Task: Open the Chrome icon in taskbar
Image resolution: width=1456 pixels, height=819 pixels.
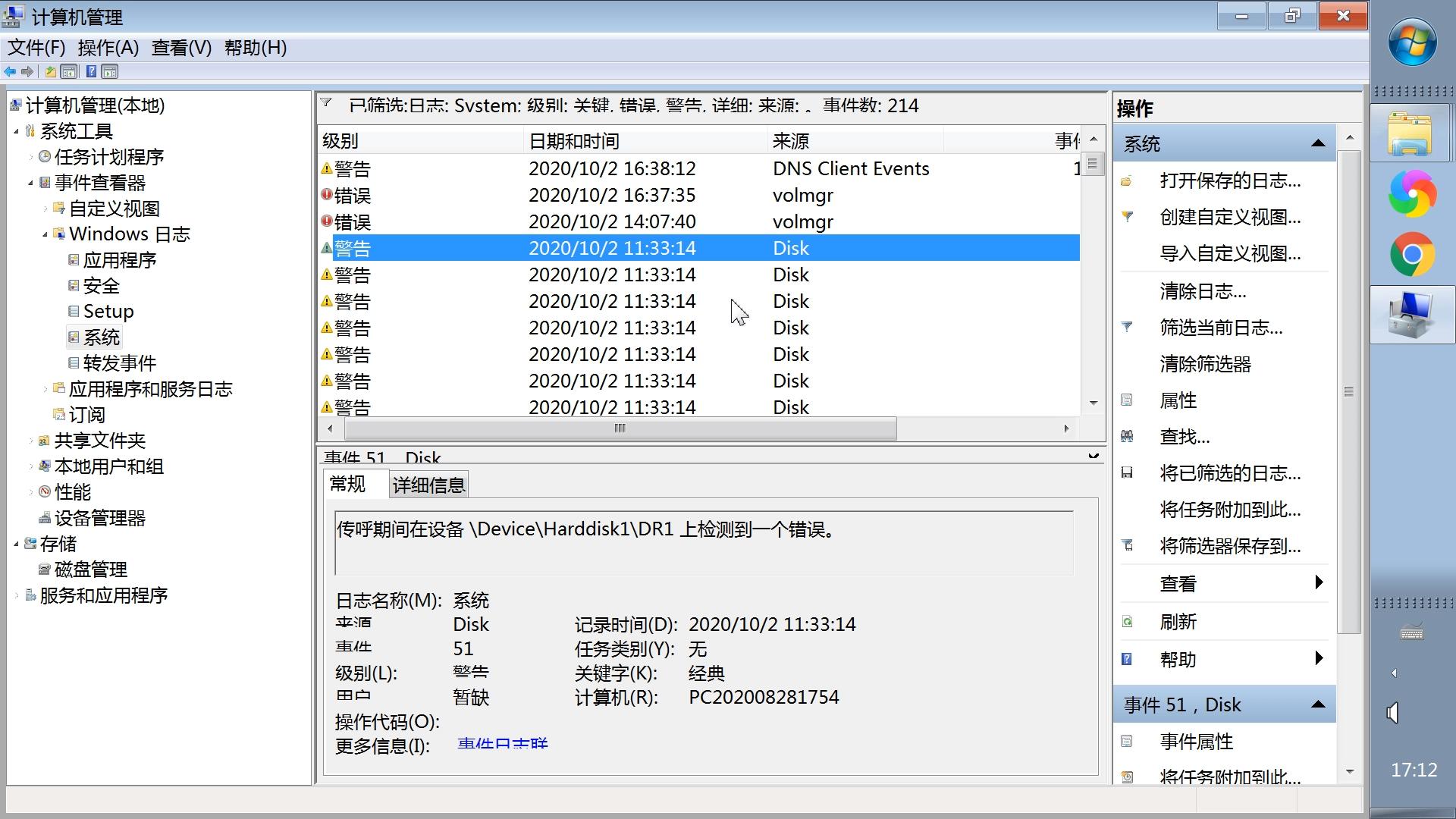Action: click(x=1412, y=255)
